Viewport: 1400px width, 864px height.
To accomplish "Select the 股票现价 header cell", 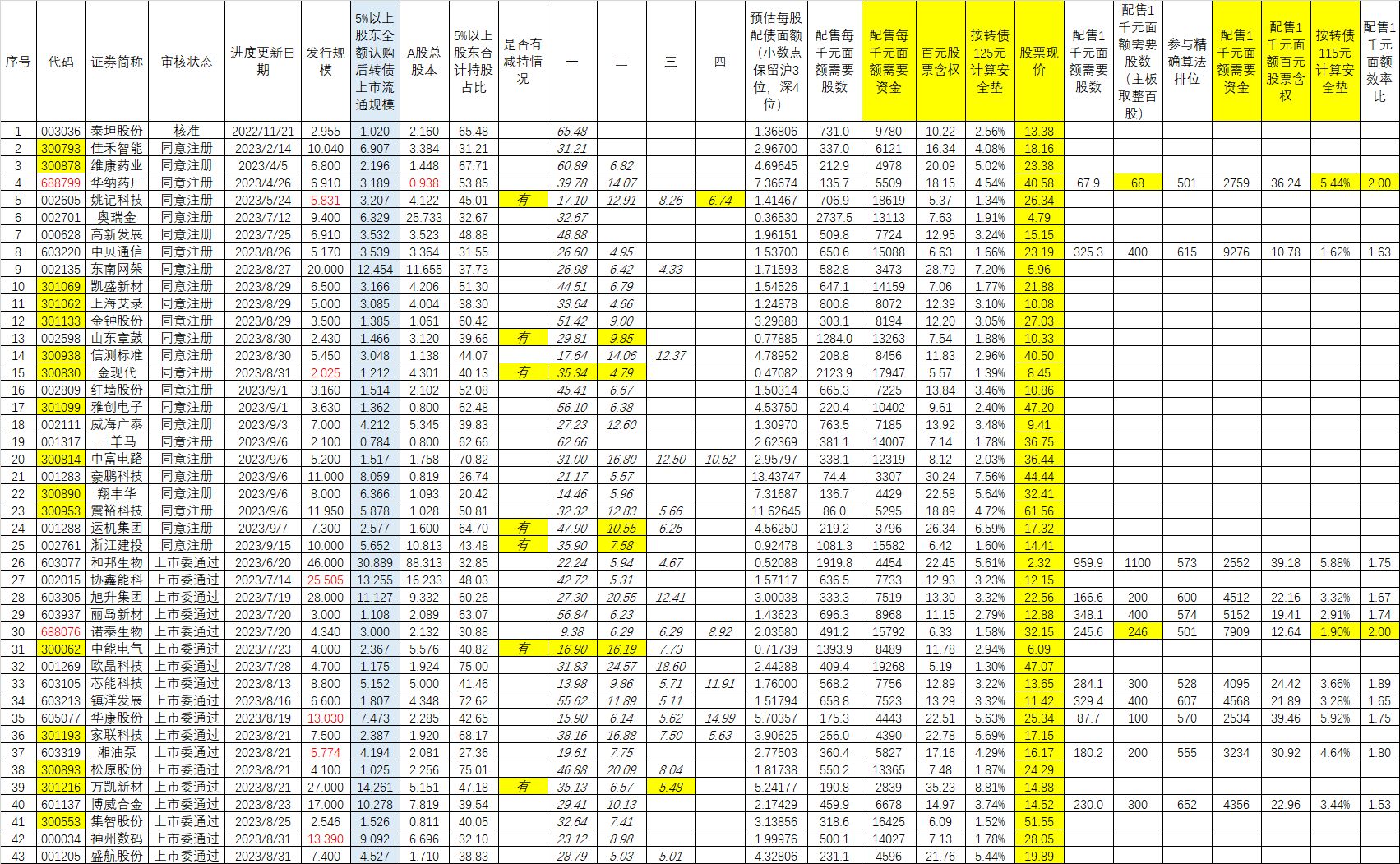I will 1039,62.
